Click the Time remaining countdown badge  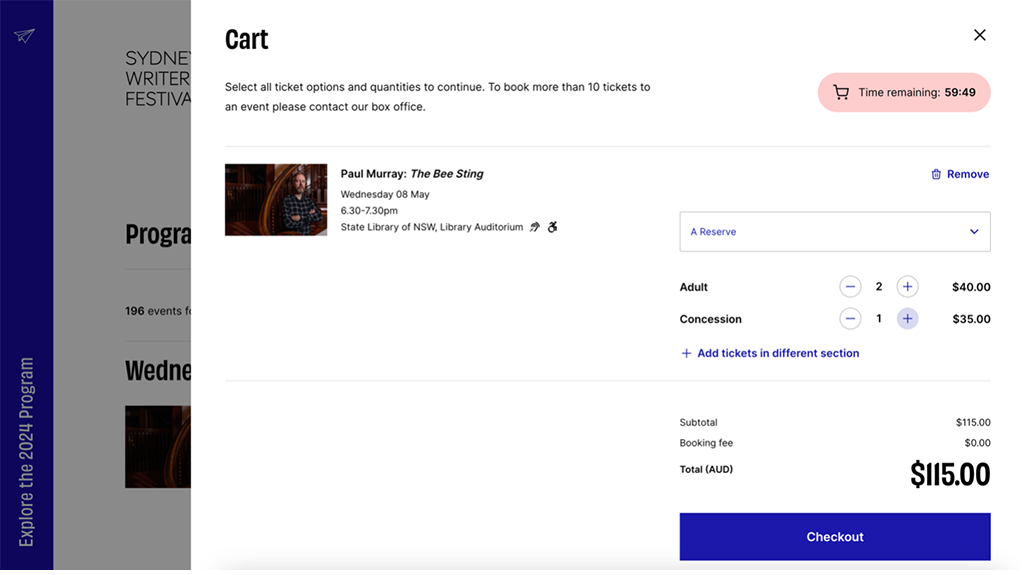(904, 92)
